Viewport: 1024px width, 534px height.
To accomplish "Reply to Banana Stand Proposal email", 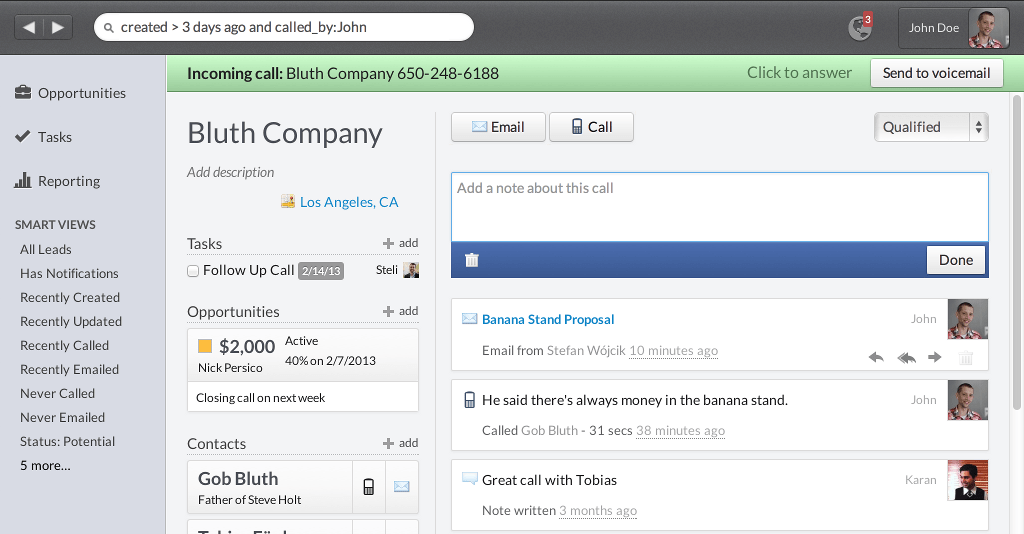I will click(x=876, y=357).
